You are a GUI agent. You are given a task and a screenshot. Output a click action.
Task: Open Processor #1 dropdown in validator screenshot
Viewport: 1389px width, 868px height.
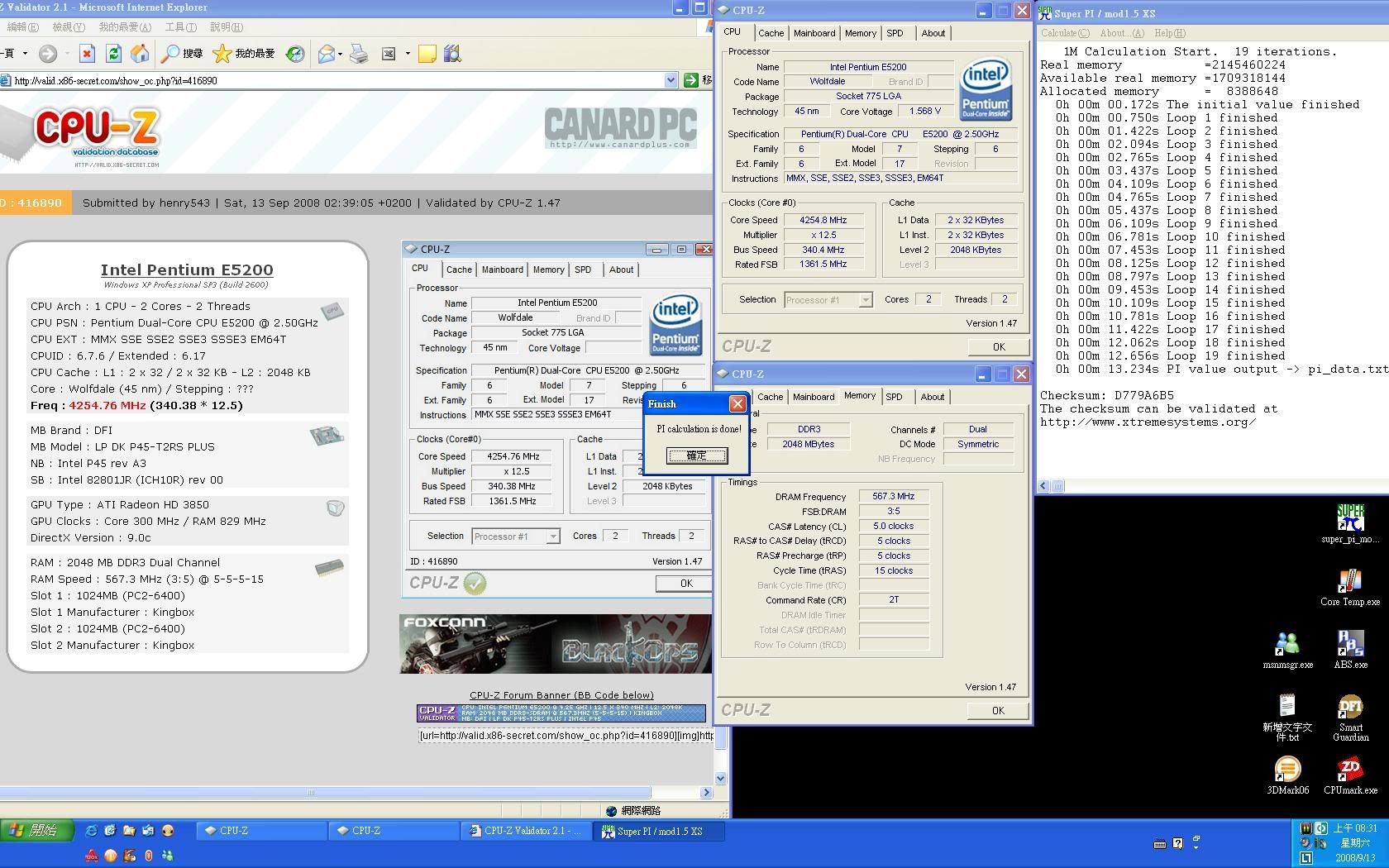click(x=553, y=537)
